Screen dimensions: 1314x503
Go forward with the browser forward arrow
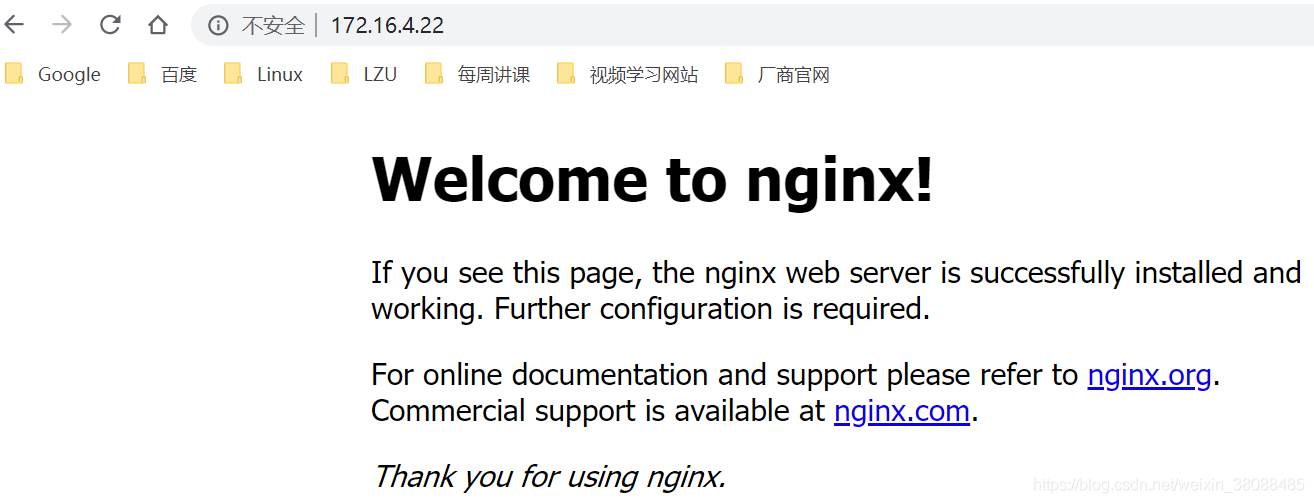point(62,25)
